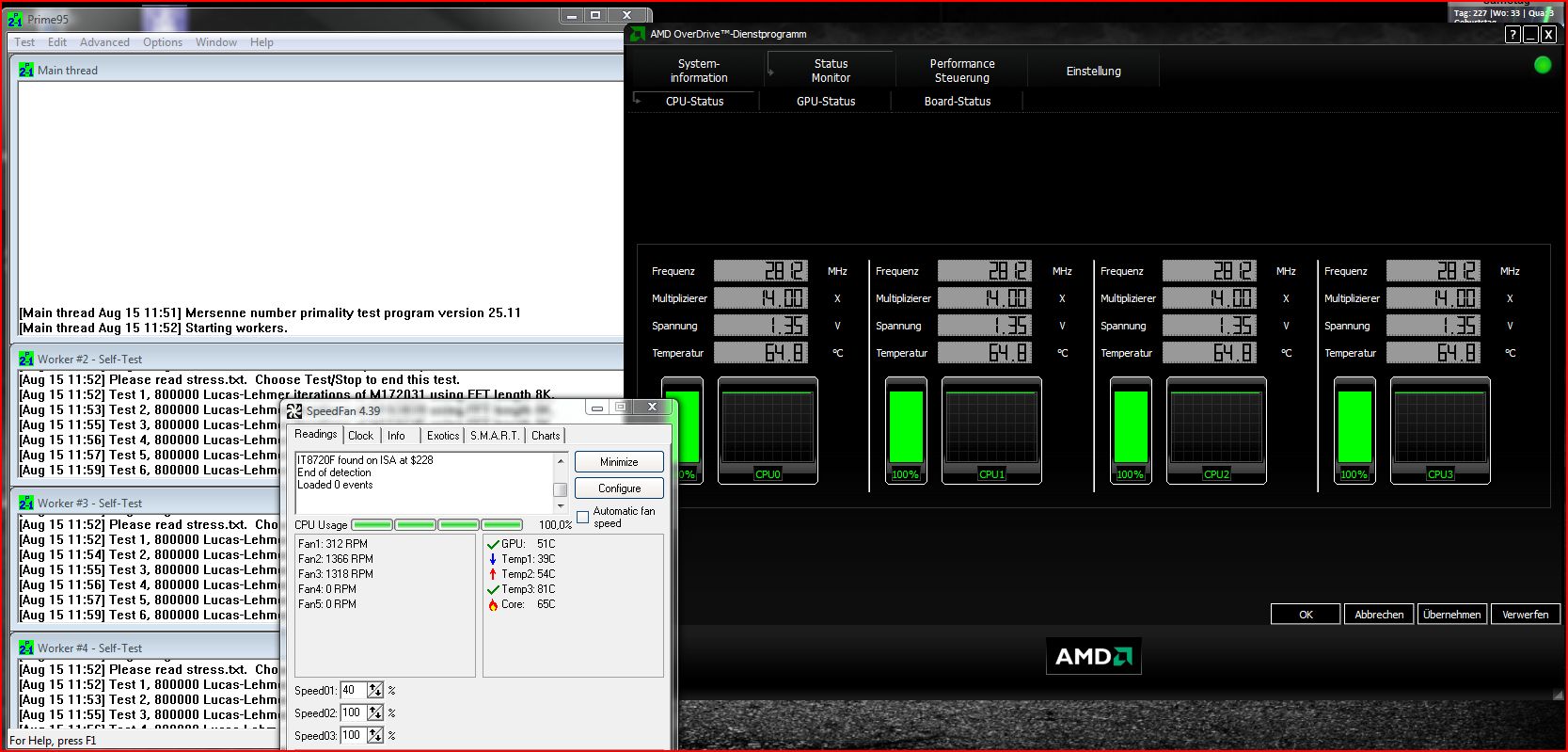Switch to the Charts tab in SpeedFan
Screen dimensions: 1568x752
coord(546,436)
